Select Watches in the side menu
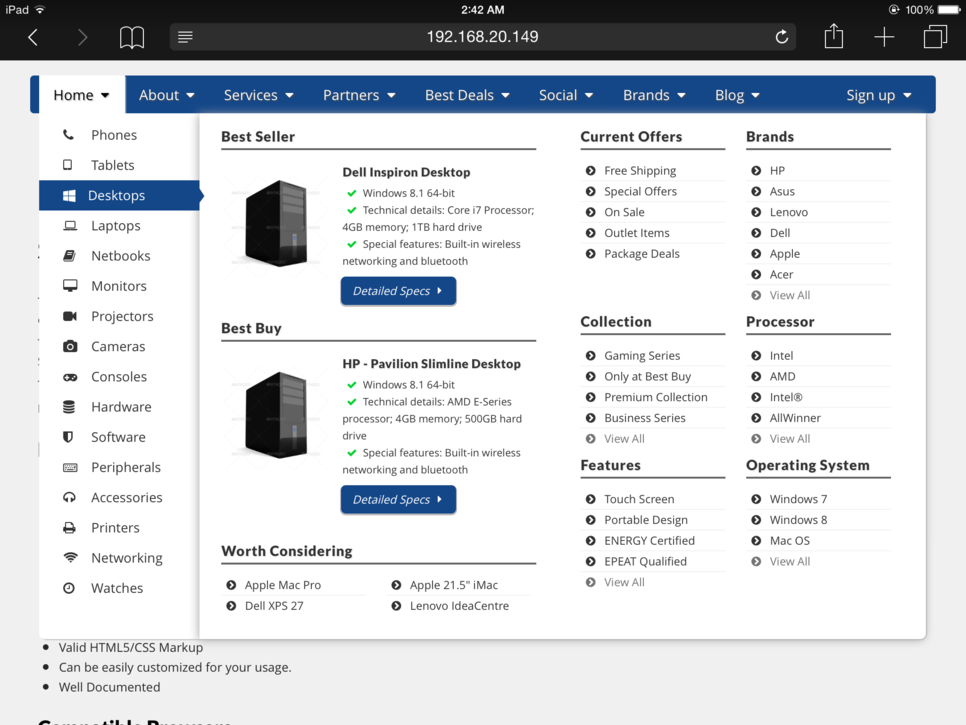This screenshot has height=725, width=966. click(x=119, y=588)
